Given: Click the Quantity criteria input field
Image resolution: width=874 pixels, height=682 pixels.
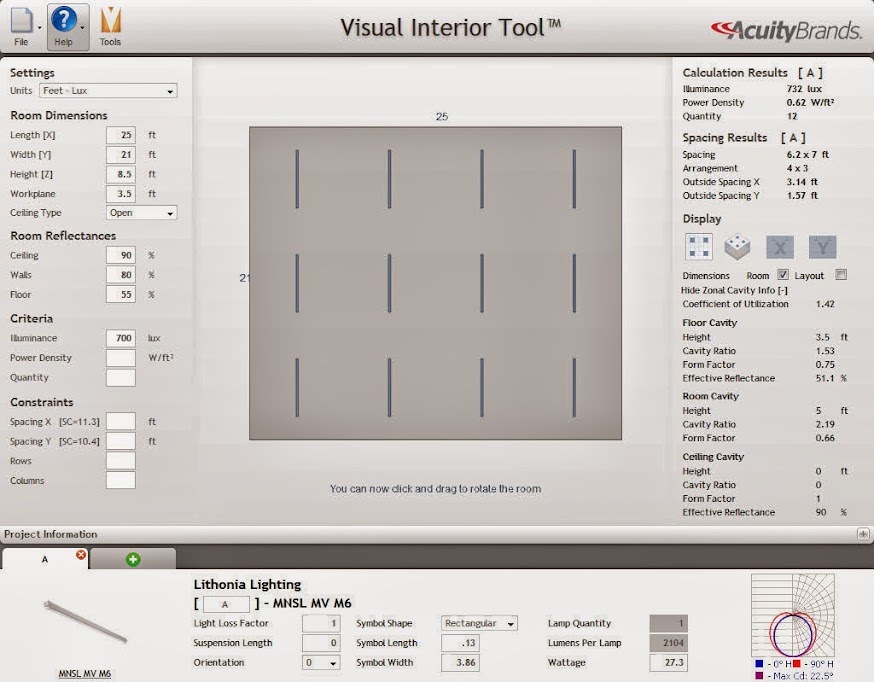Looking at the screenshot, I should (121, 377).
